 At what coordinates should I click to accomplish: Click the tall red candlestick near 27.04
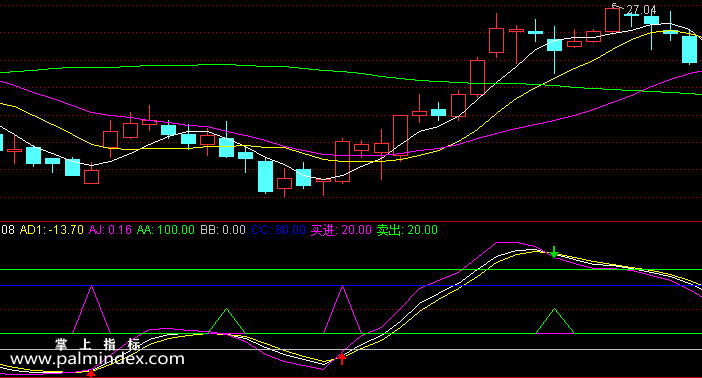(x=612, y=20)
